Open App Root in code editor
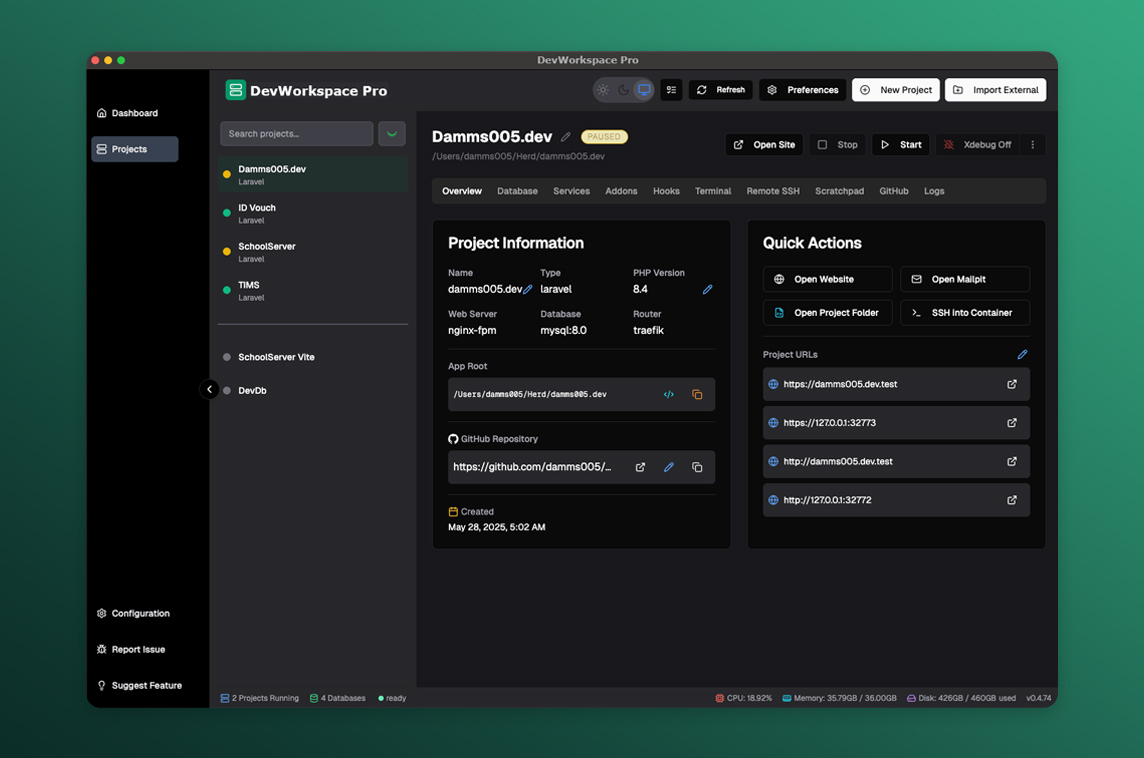This screenshot has width=1144, height=758. click(669, 395)
